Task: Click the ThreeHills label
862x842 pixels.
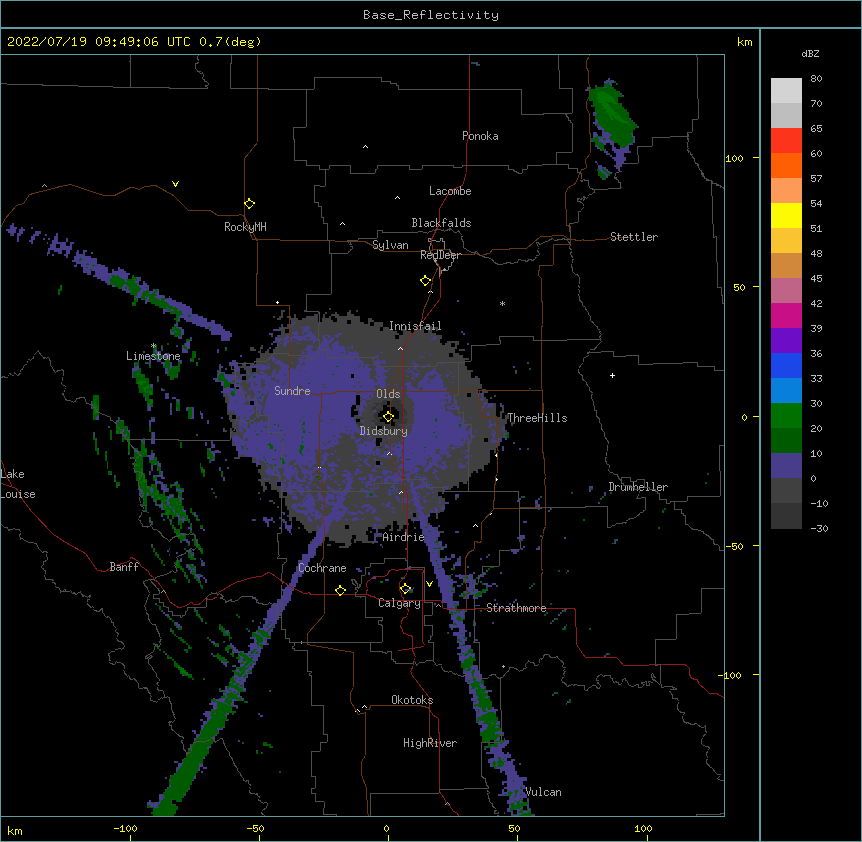Action: (537, 418)
